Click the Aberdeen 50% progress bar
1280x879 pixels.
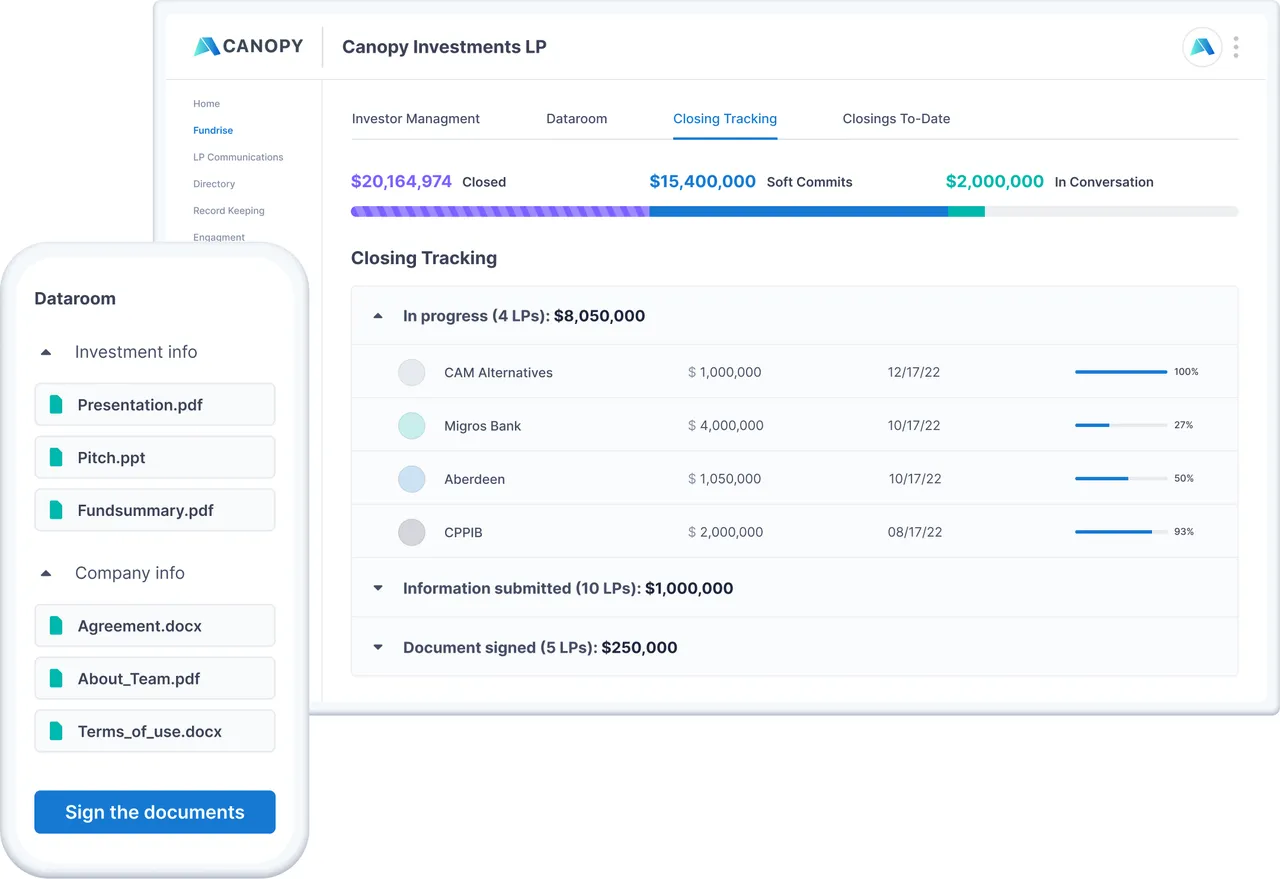(1121, 479)
